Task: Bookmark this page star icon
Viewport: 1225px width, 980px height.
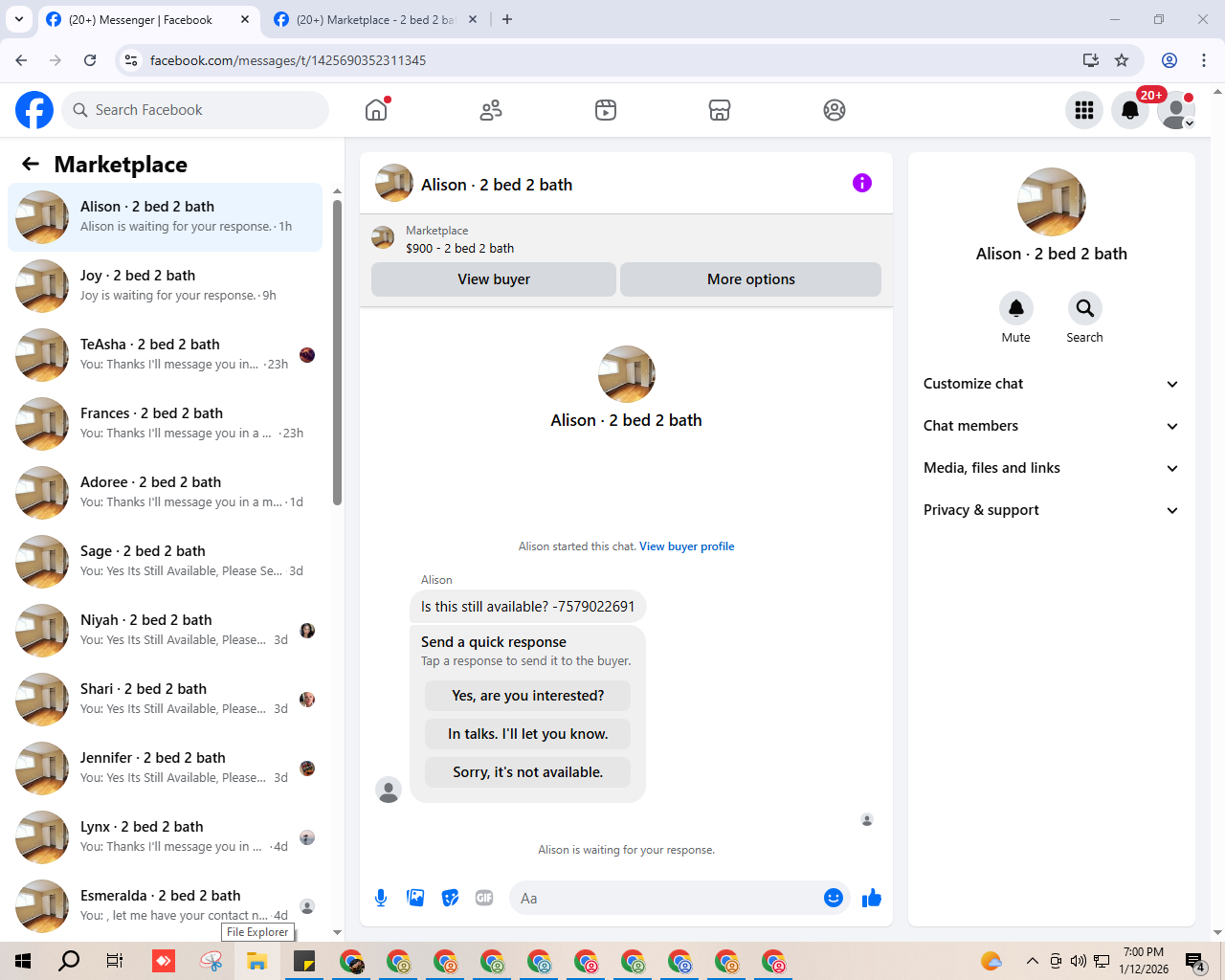Action: [x=1122, y=60]
